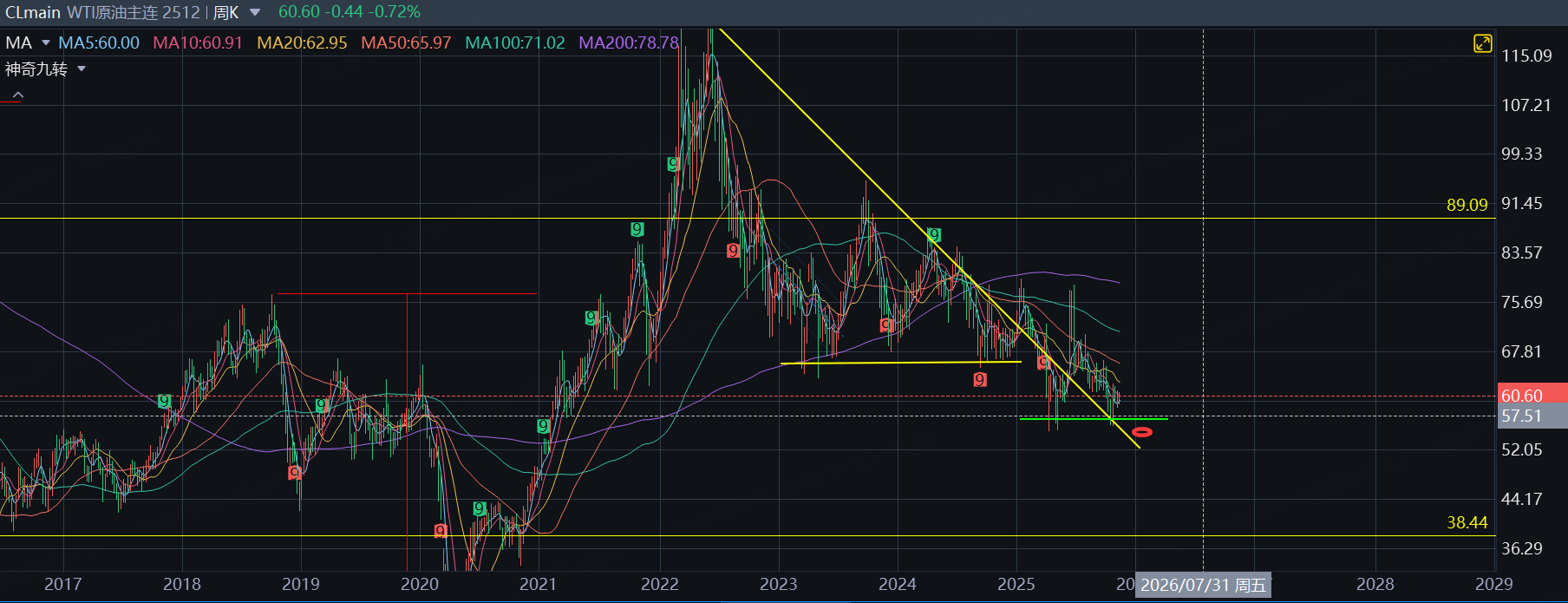
Task: Click the 89.09 horizontal line label
Action: tap(1467, 205)
